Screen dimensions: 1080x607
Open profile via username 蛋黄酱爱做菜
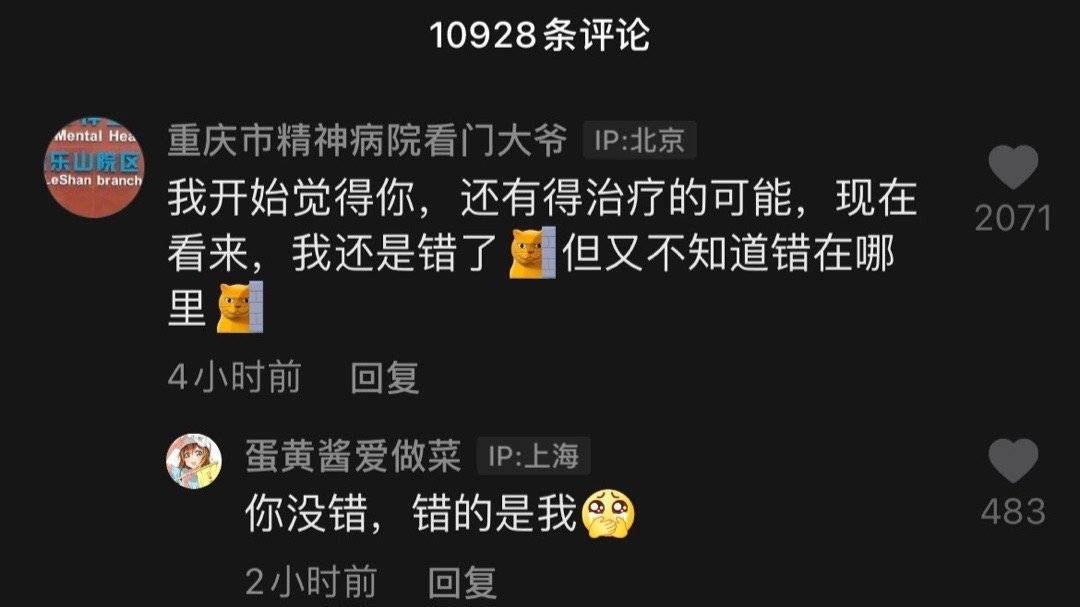pos(353,456)
